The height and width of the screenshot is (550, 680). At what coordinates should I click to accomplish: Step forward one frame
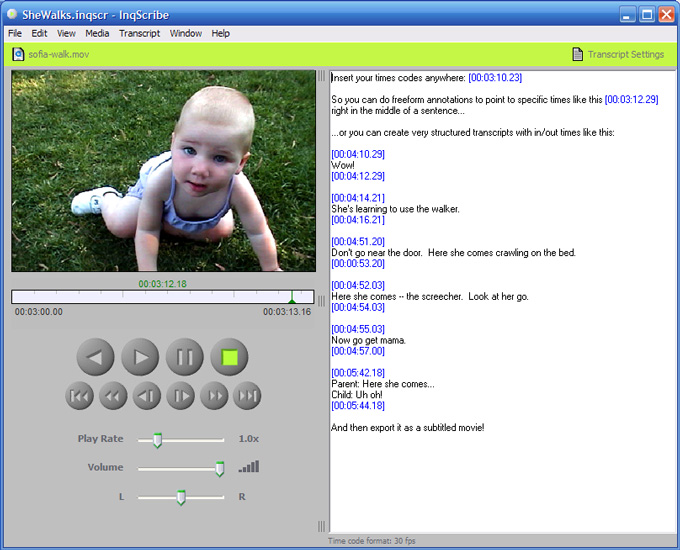click(x=181, y=397)
